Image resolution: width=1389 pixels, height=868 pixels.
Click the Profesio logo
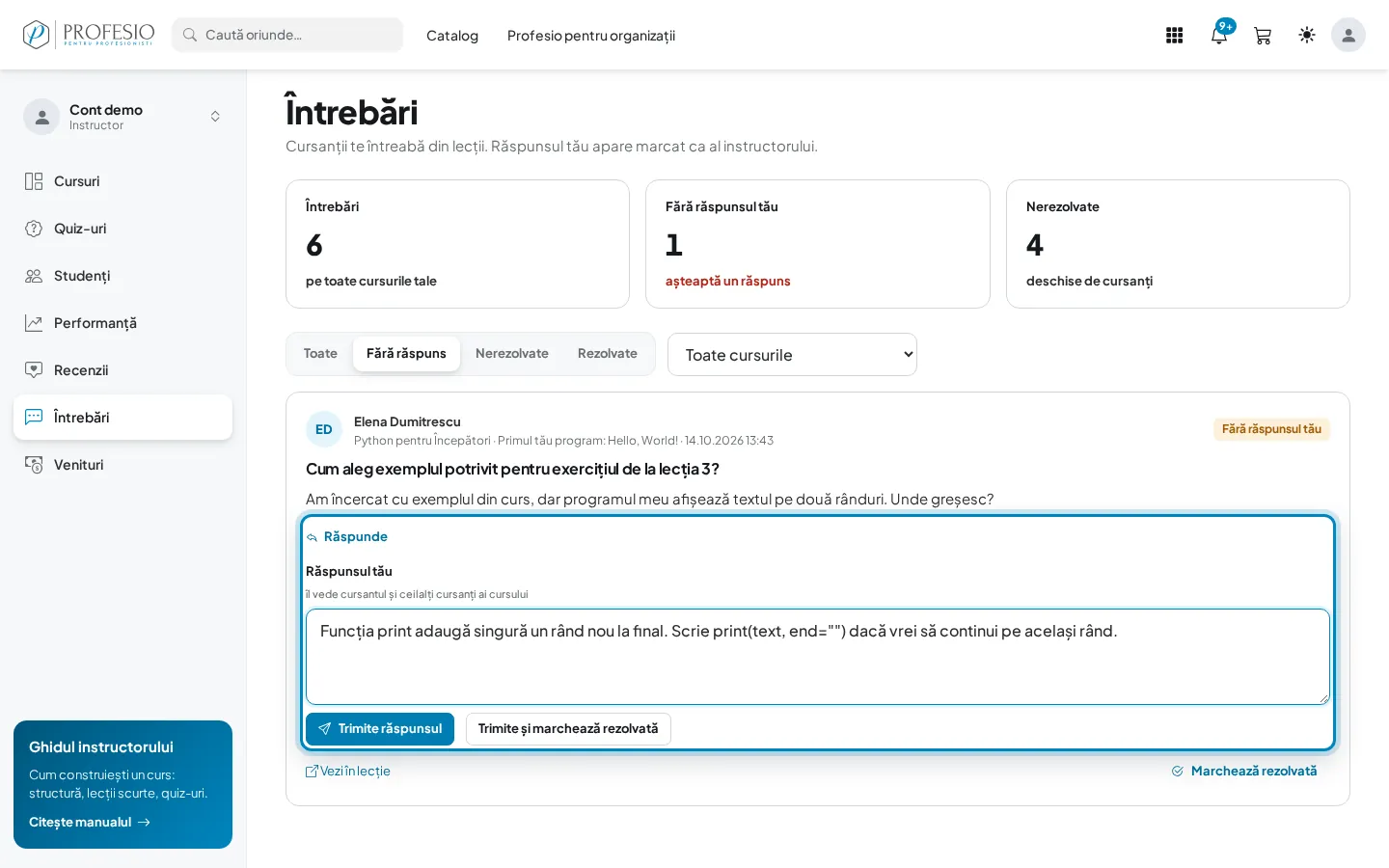click(89, 35)
